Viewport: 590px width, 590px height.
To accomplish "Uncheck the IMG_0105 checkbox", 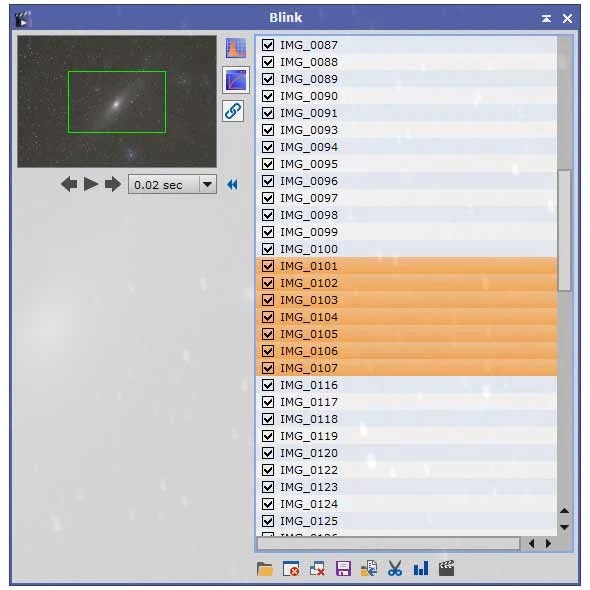I will (268, 334).
